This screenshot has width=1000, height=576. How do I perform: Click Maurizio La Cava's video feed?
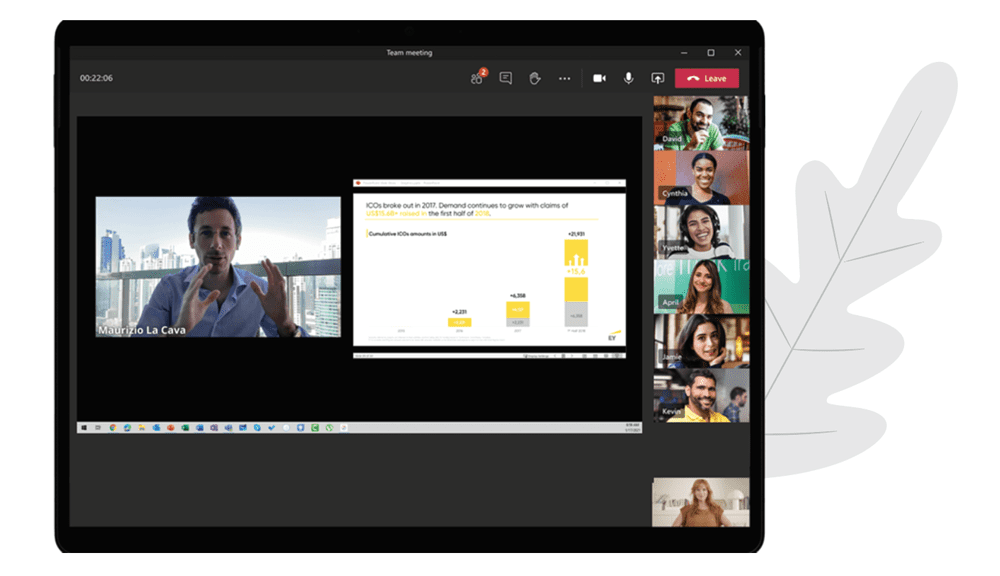[x=217, y=267]
